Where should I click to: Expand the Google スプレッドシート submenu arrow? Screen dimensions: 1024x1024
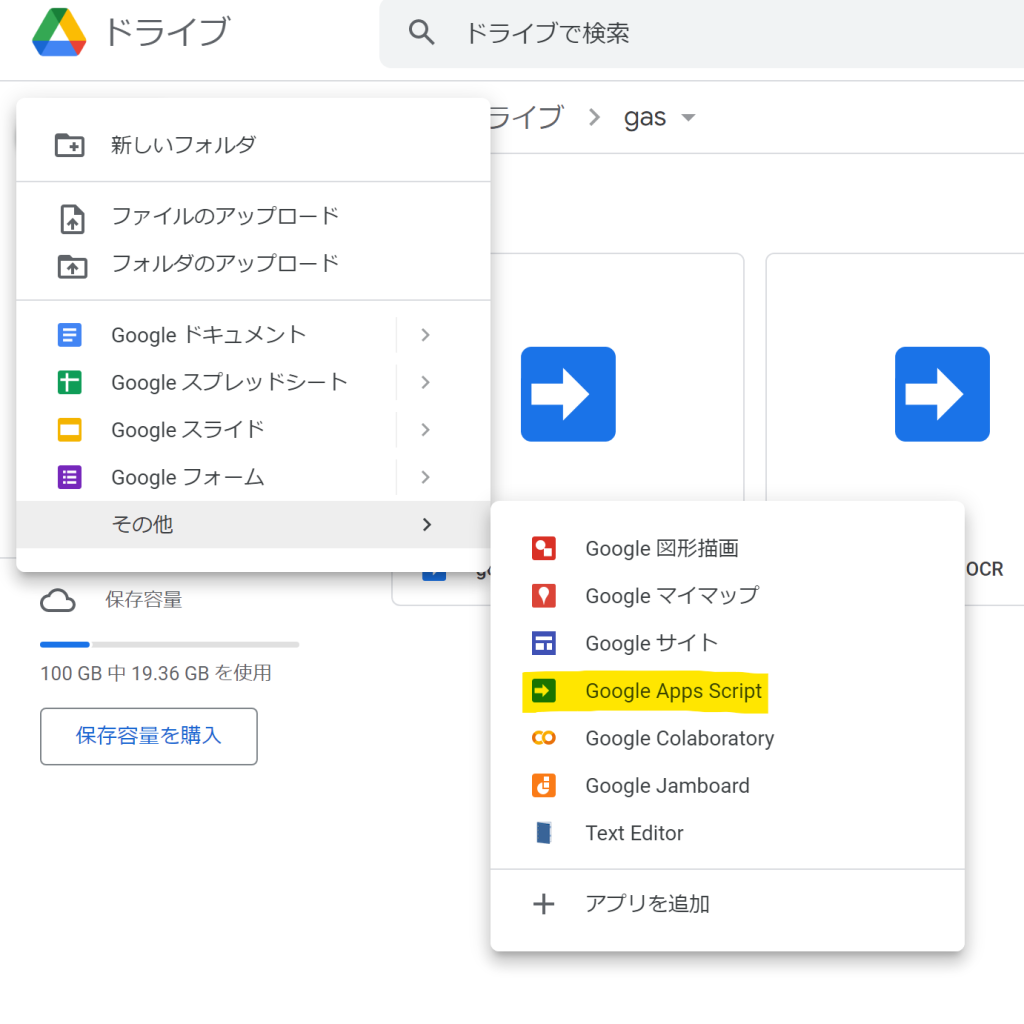click(426, 382)
